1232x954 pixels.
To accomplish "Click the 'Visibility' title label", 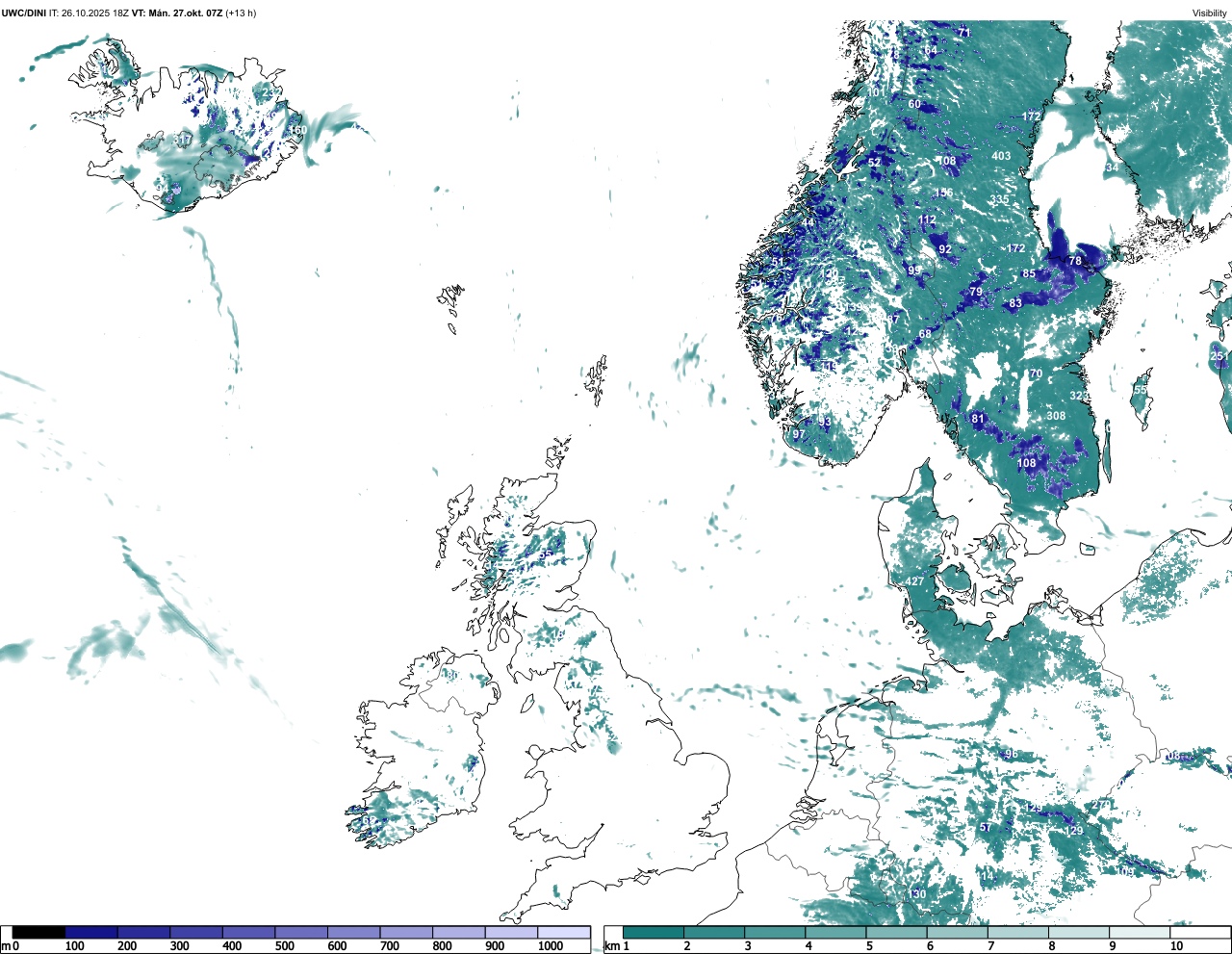I will (x=1210, y=13).
